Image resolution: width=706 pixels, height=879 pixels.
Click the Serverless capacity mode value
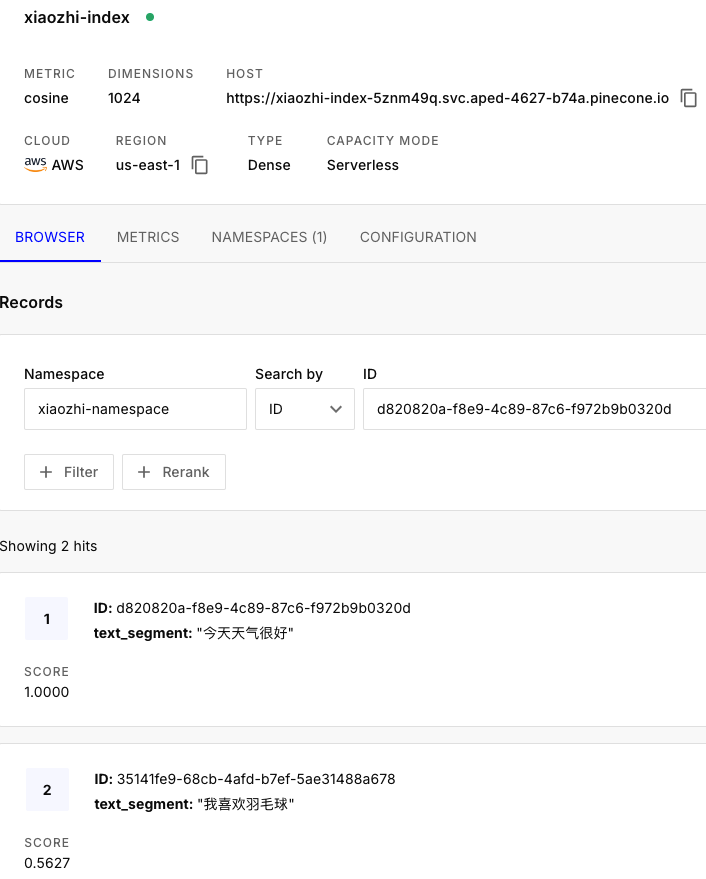tap(363, 165)
